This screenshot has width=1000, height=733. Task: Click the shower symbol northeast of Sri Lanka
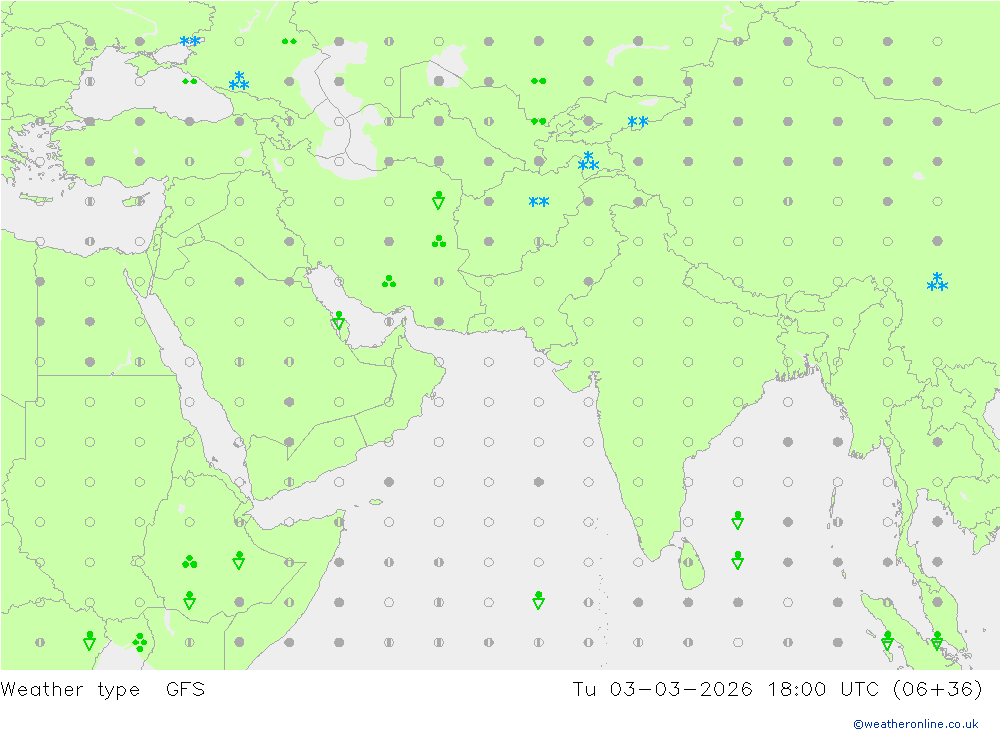[x=737, y=520]
